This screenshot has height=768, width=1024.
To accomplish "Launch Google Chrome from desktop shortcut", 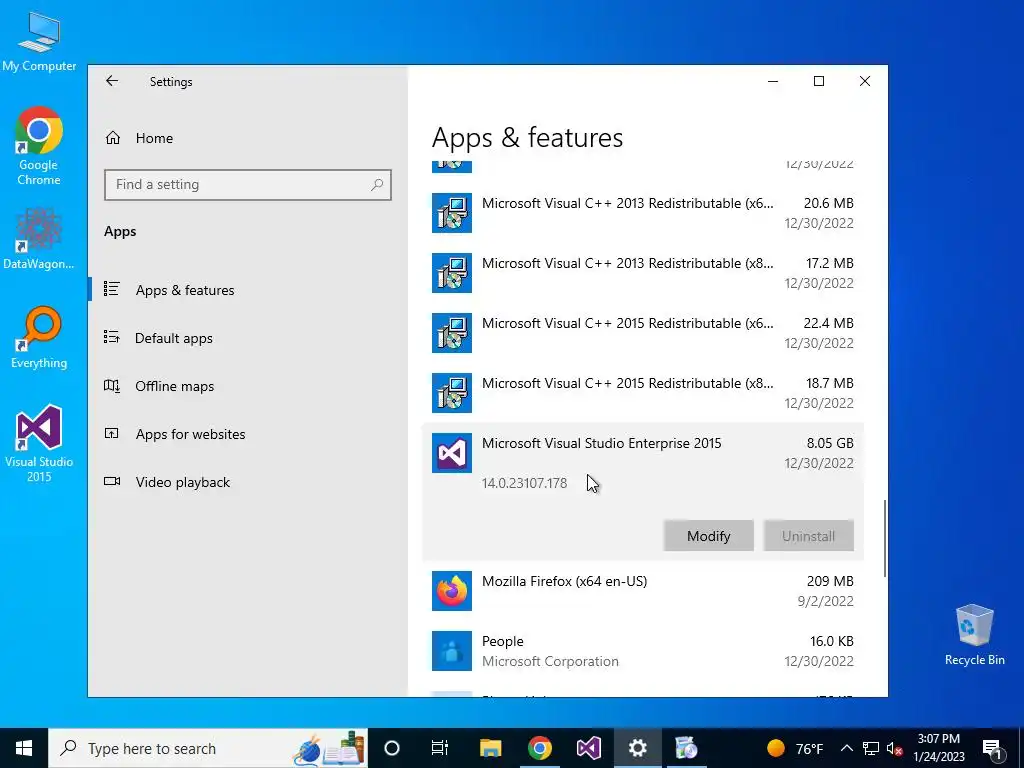I will tap(39, 146).
